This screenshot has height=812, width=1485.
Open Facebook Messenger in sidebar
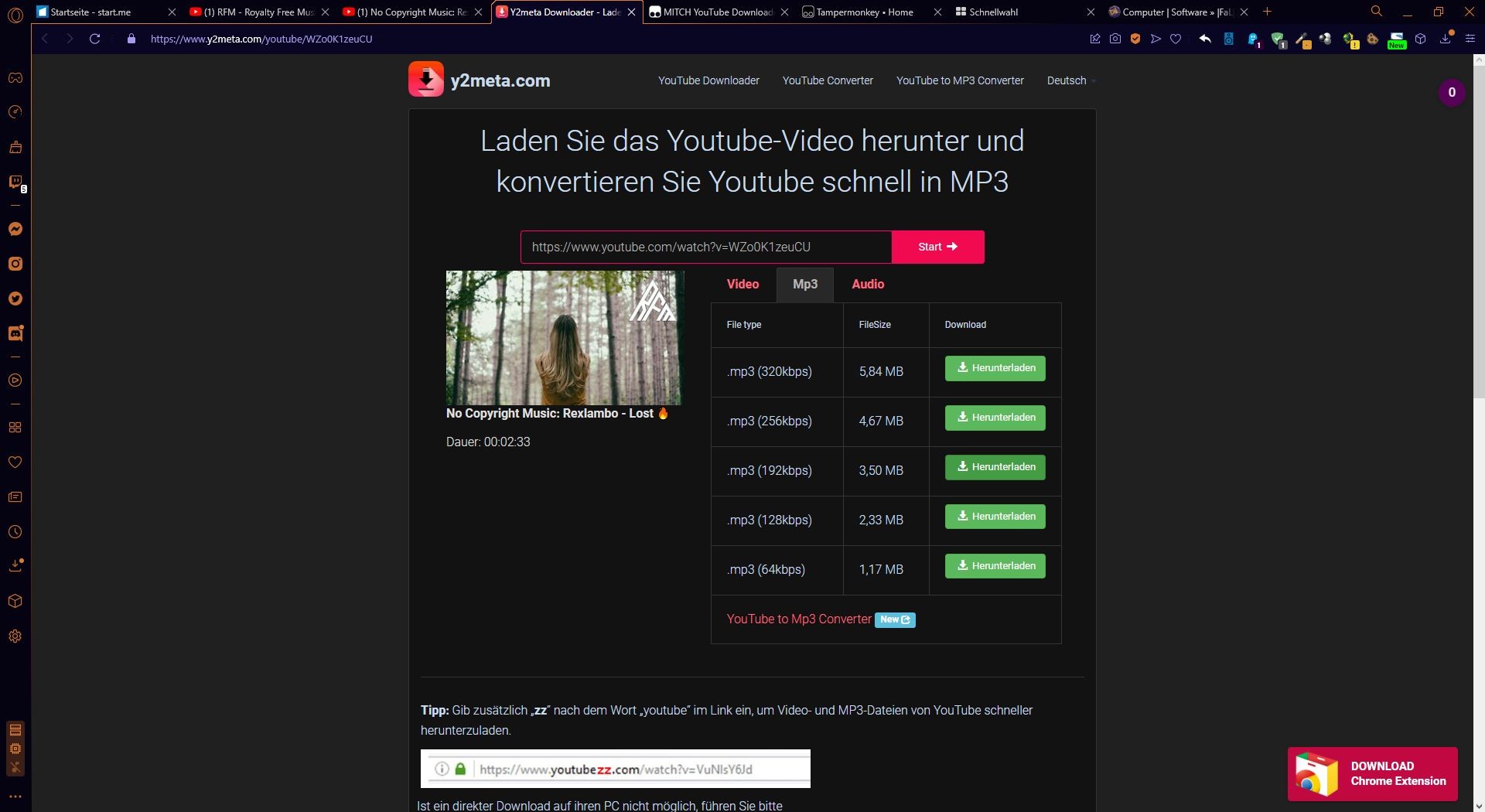pyautogui.click(x=15, y=229)
